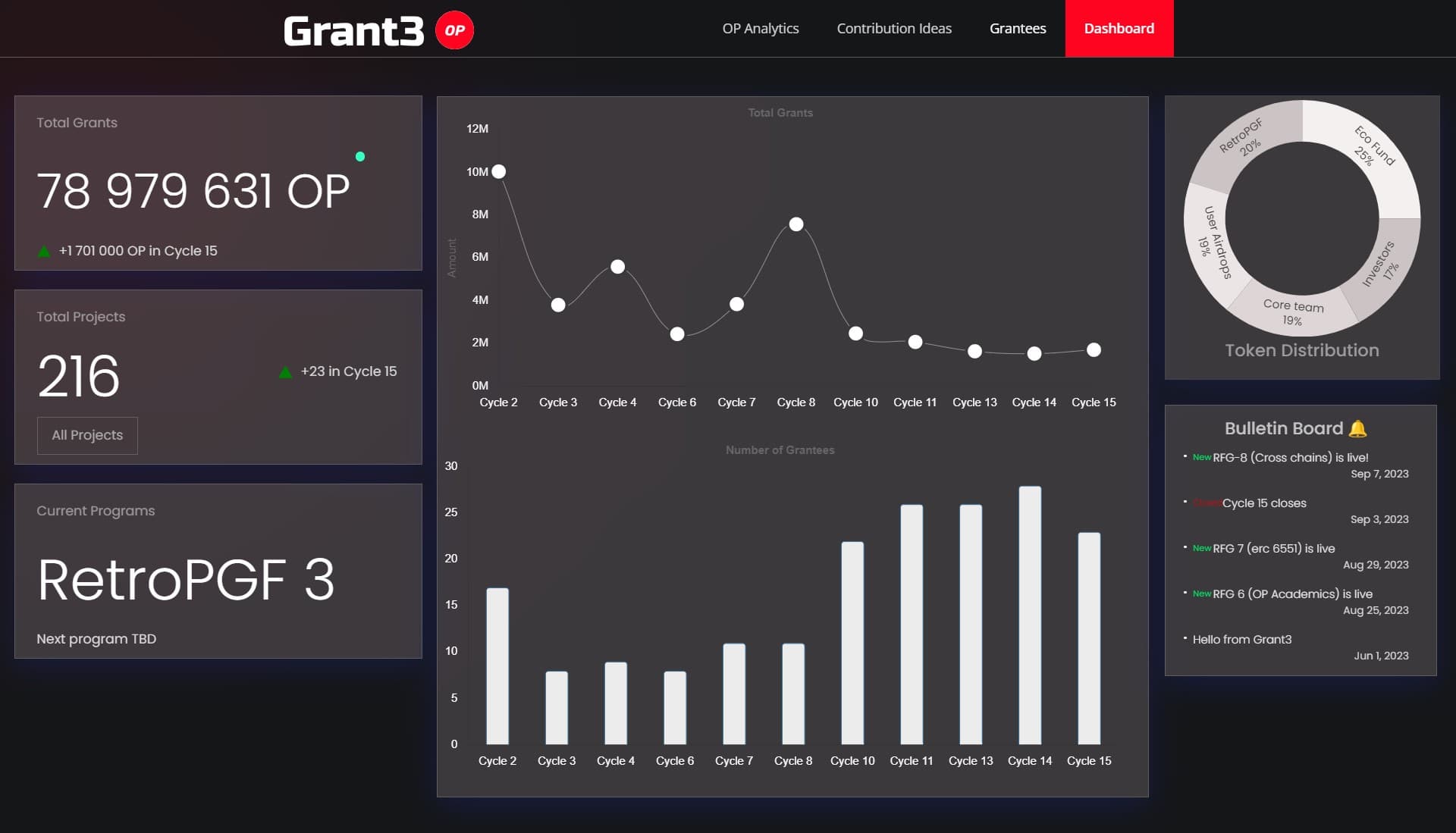Click the Bulletin Board heading
The image size is (1456, 833).
pyautogui.click(x=1283, y=428)
